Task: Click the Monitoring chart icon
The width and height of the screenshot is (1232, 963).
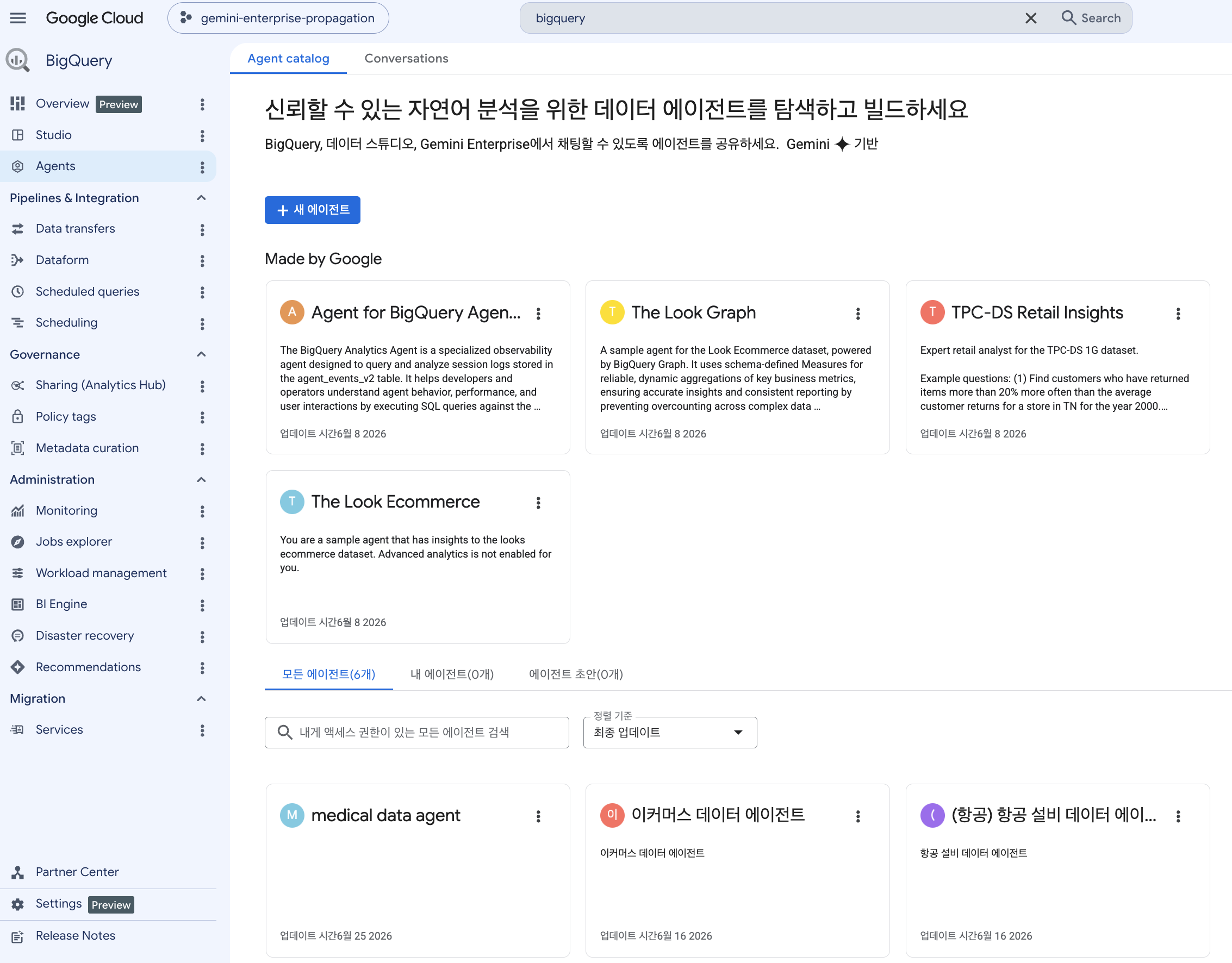Action: [x=18, y=511]
